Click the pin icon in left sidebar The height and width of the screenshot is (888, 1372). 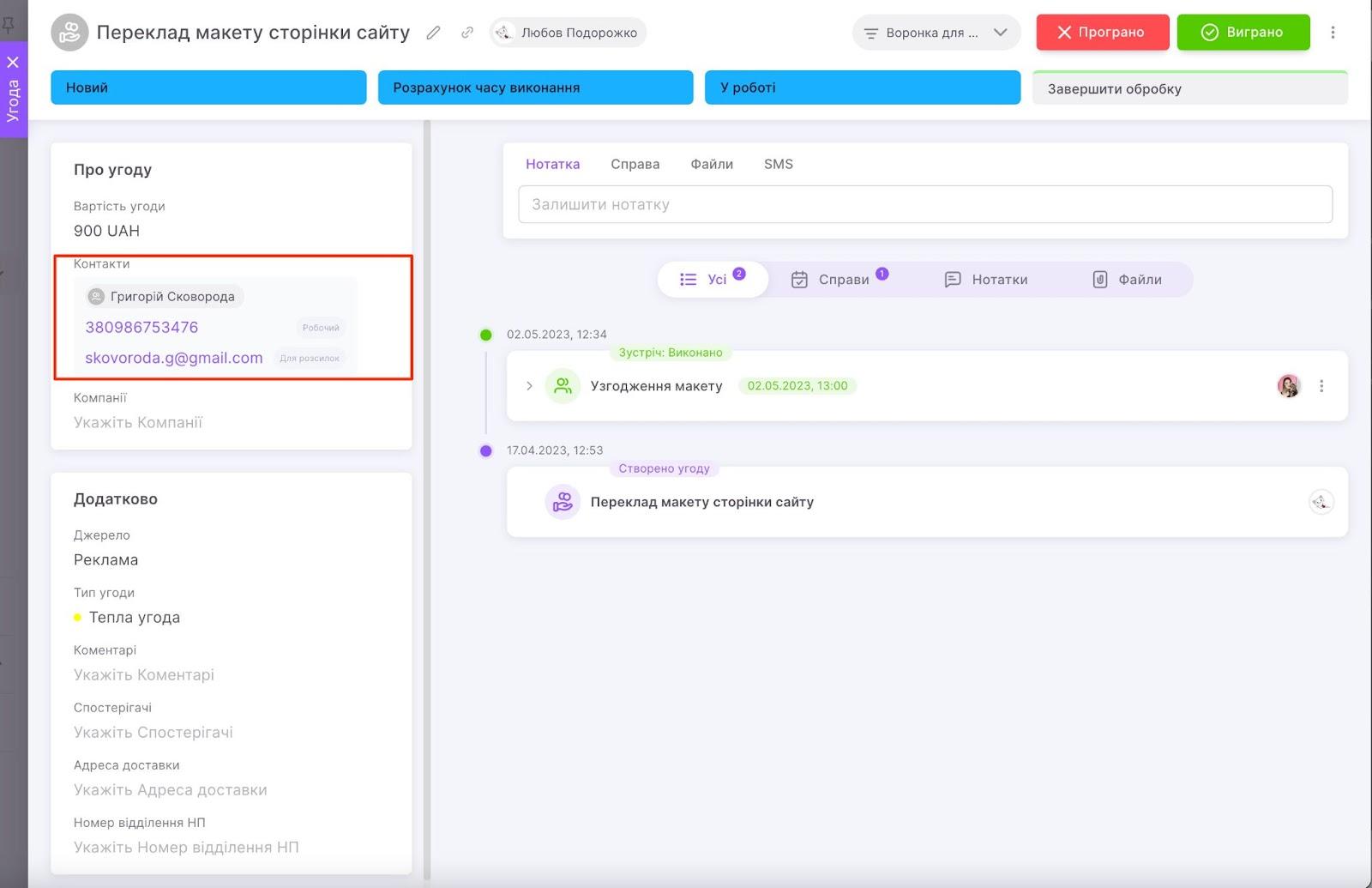(x=9, y=23)
